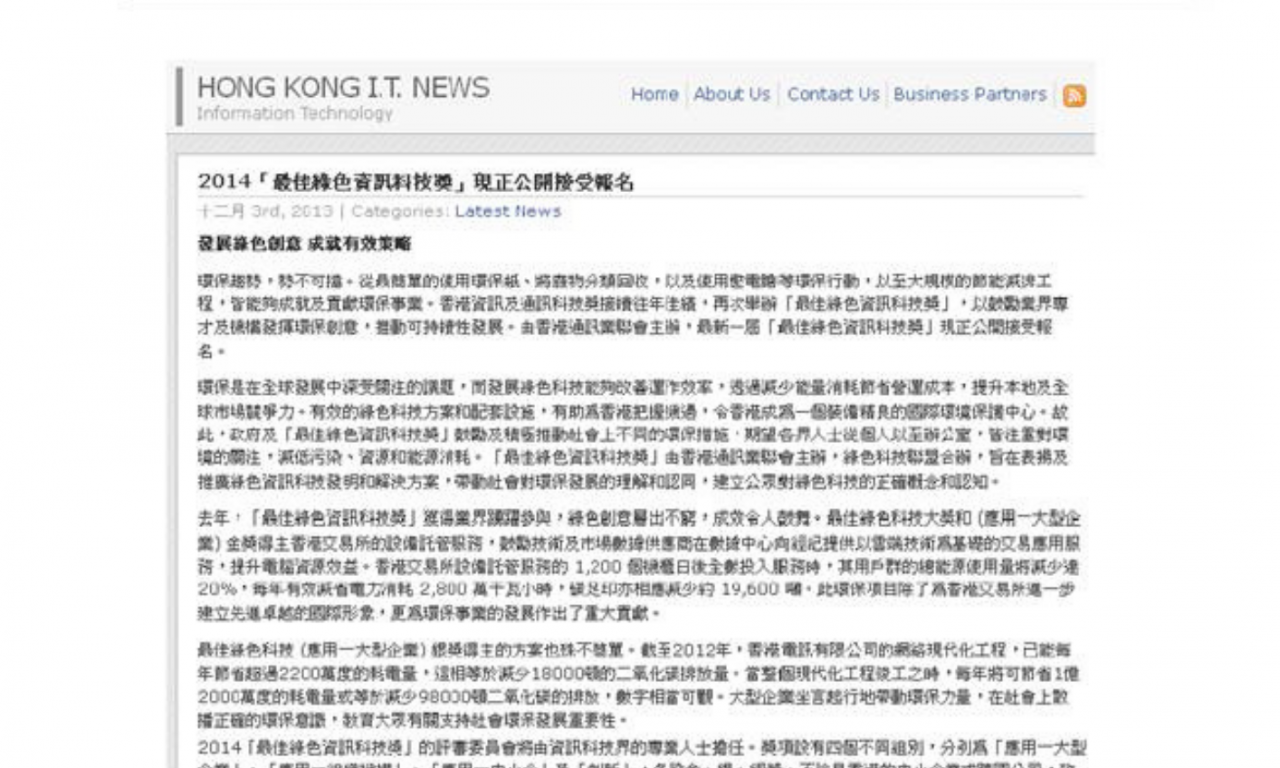Open the Business Partners page
Screen dimensions: 1280x768
coord(969,94)
